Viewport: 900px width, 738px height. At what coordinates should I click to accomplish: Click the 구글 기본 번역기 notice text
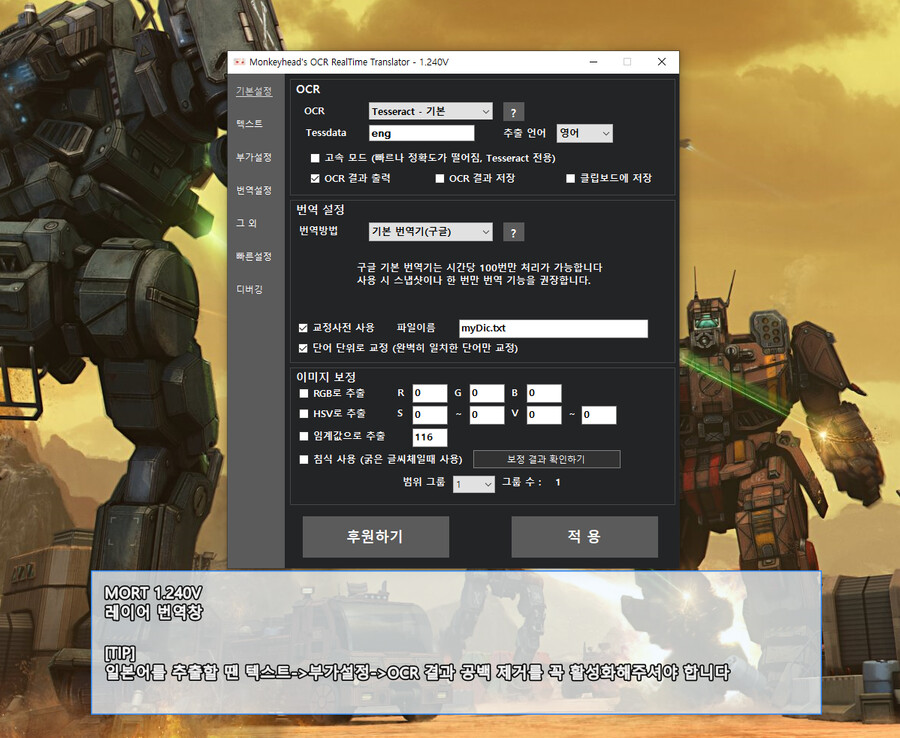coord(479,274)
